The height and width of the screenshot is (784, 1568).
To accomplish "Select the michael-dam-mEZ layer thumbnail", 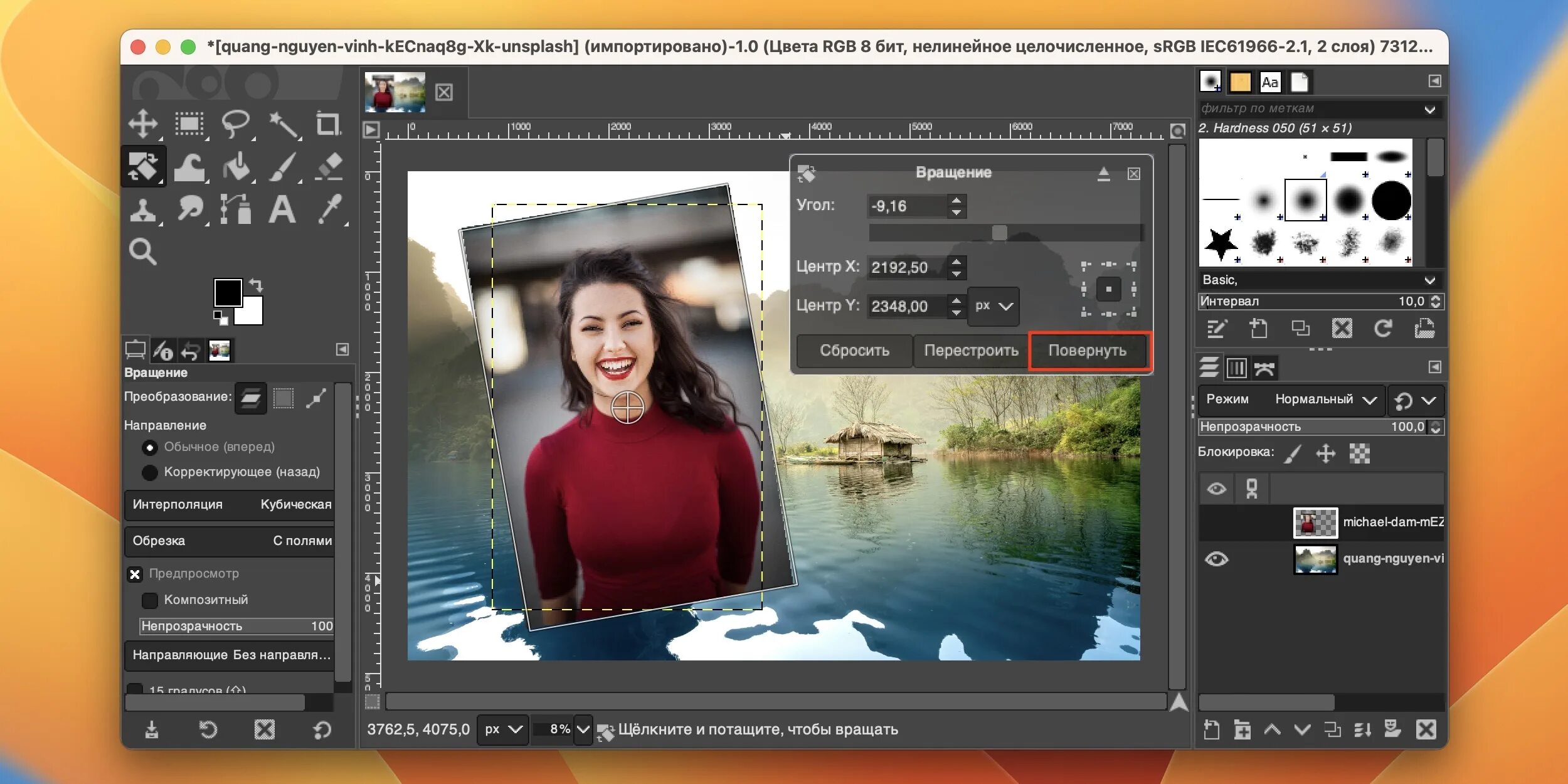I will coord(1315,522).
